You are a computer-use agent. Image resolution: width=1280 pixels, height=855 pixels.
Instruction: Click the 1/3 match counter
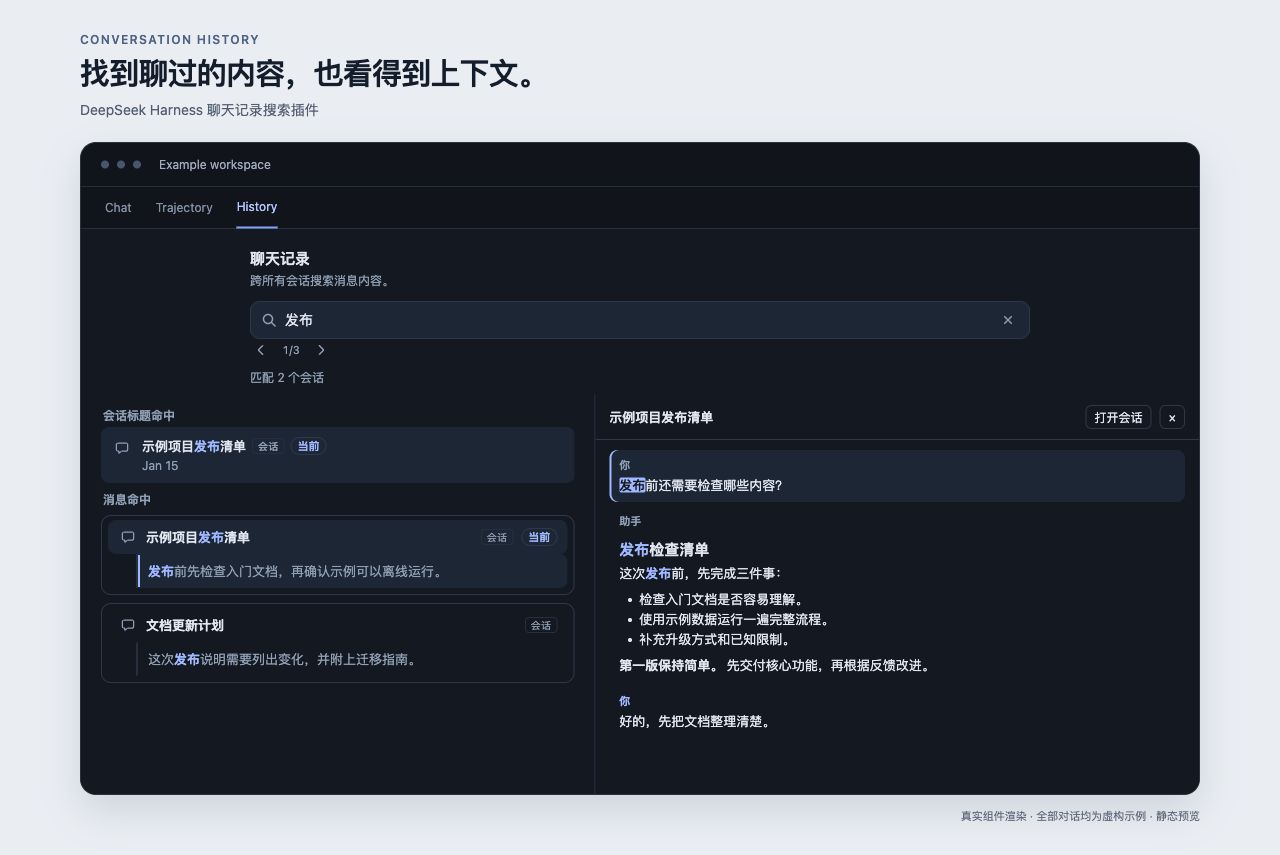point(291,350)
